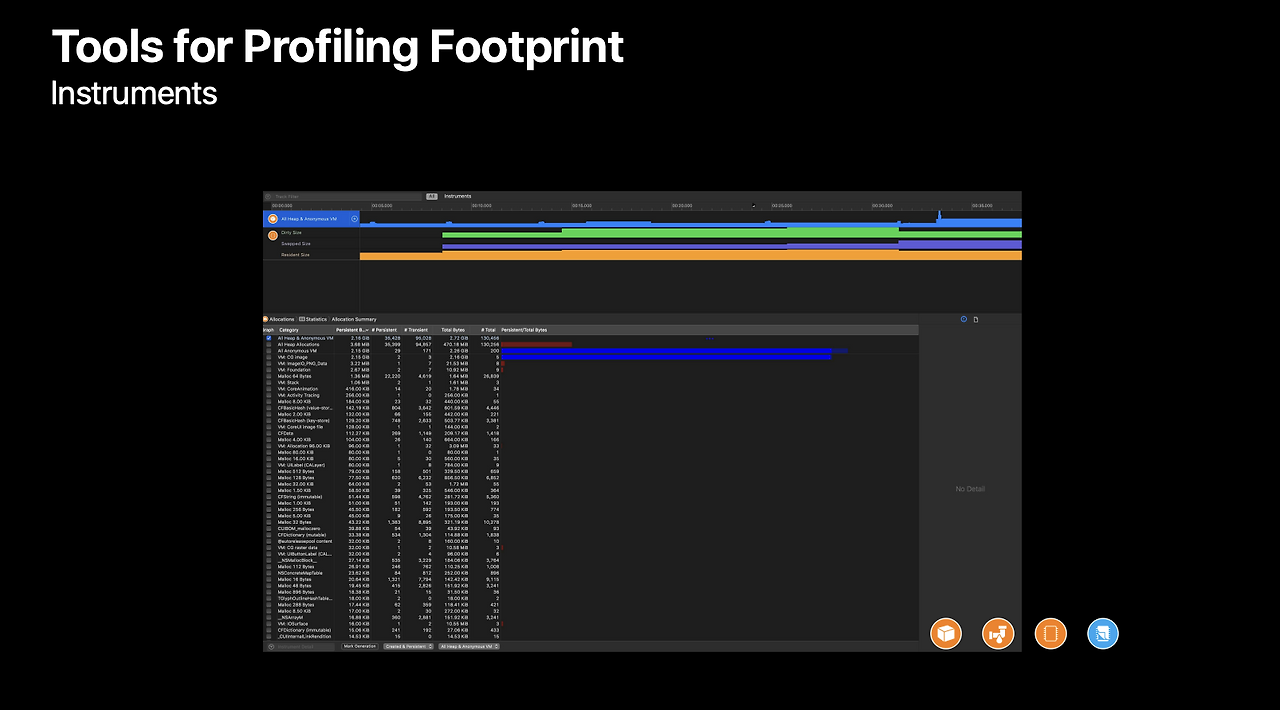Select the All Heap & Anonymous VM track

(311, 219)
